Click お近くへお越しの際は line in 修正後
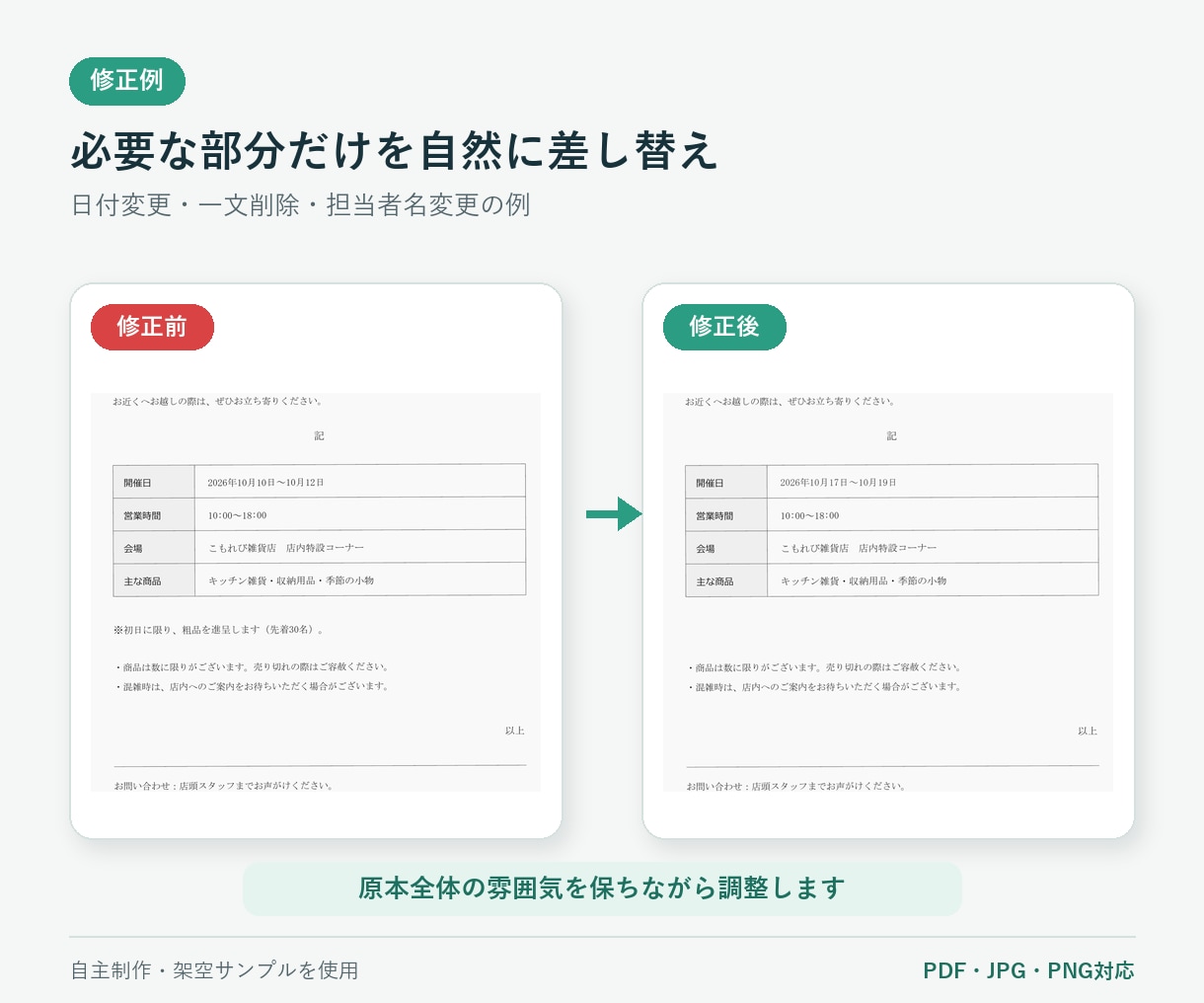Screen dimensions: 1204x1003 790,402
